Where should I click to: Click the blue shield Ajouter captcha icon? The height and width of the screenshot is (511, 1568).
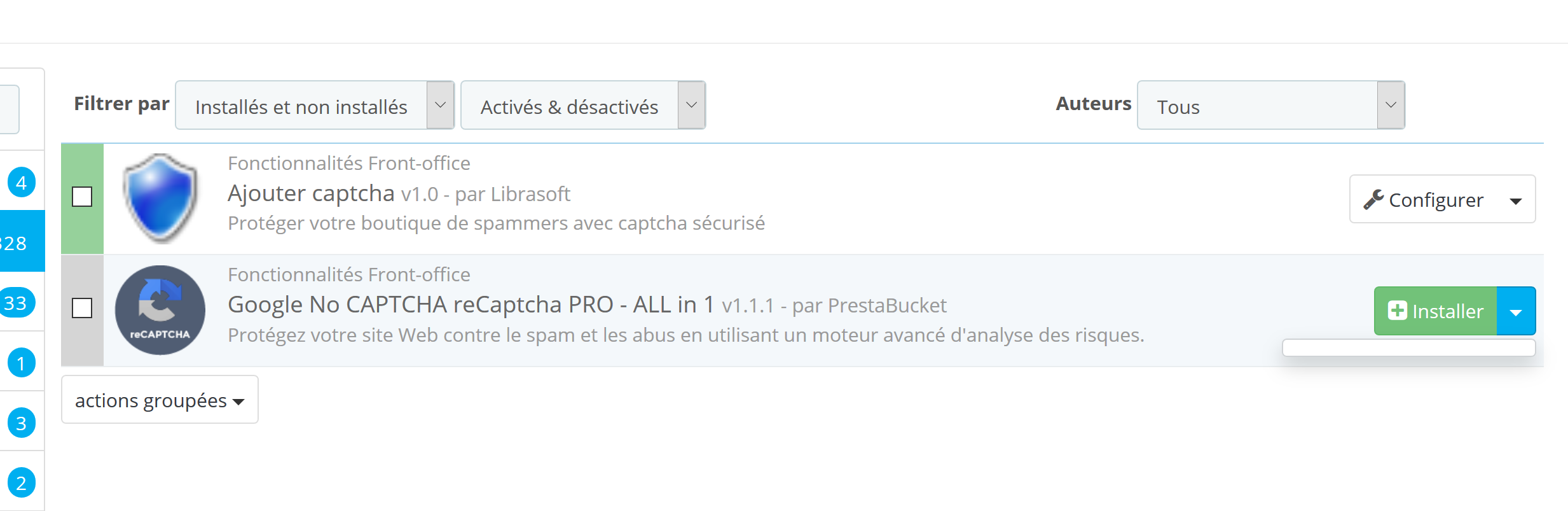coord(160,198)
